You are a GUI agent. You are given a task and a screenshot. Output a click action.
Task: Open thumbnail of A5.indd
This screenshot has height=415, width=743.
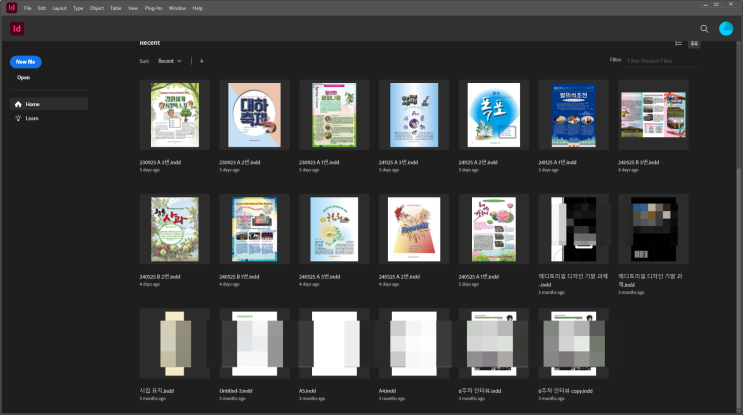[x=334, y=343]
